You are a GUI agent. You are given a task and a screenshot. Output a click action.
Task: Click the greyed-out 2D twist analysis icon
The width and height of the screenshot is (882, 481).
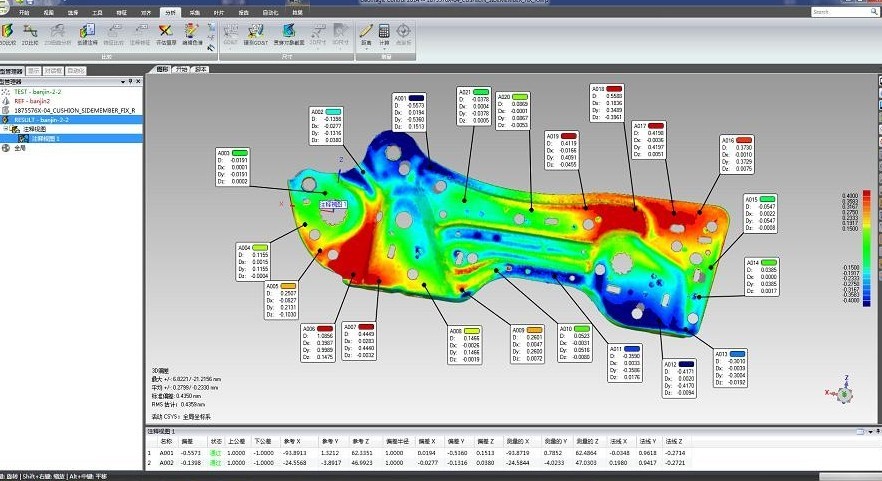[58, 33]
